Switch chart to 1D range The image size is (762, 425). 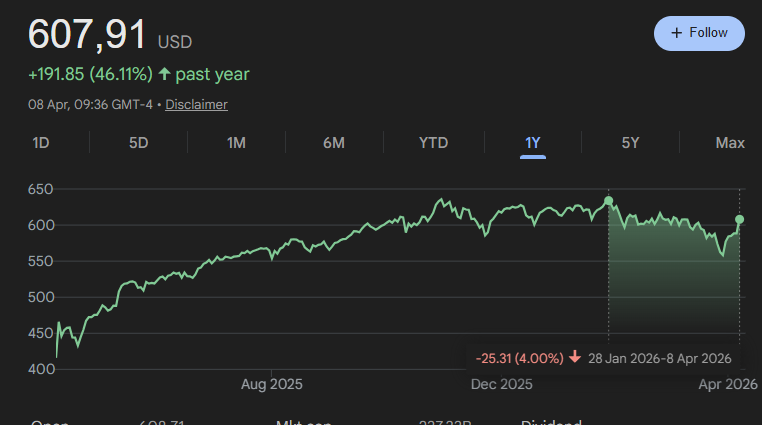click(x=41, y=143)
